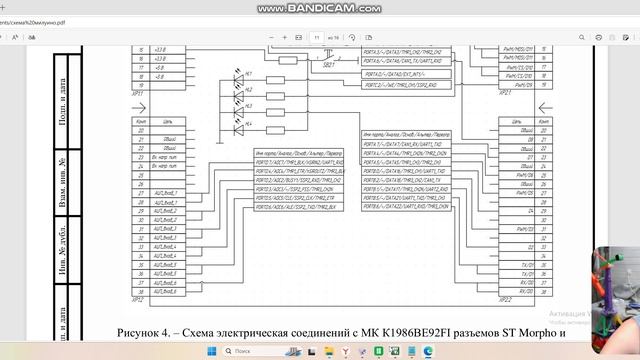Print the PDF document
The height and width of the screenshot is (360, 640).
(599, 37)
